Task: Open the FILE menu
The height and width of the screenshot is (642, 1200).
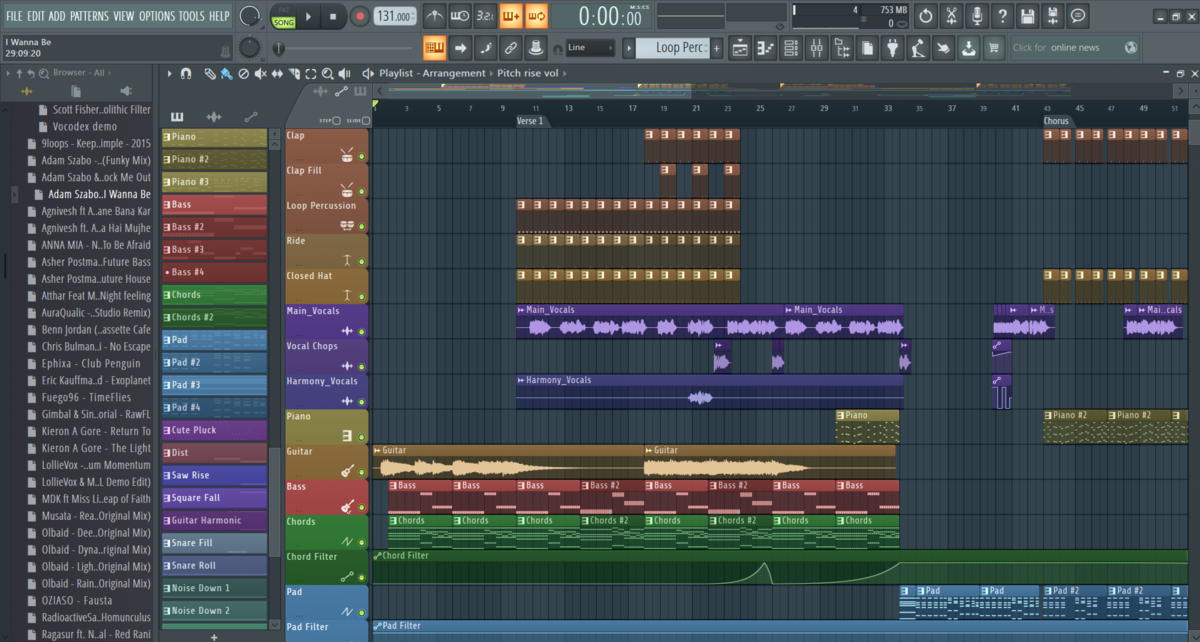Action: pyautogui.click(x=14, y=16)
